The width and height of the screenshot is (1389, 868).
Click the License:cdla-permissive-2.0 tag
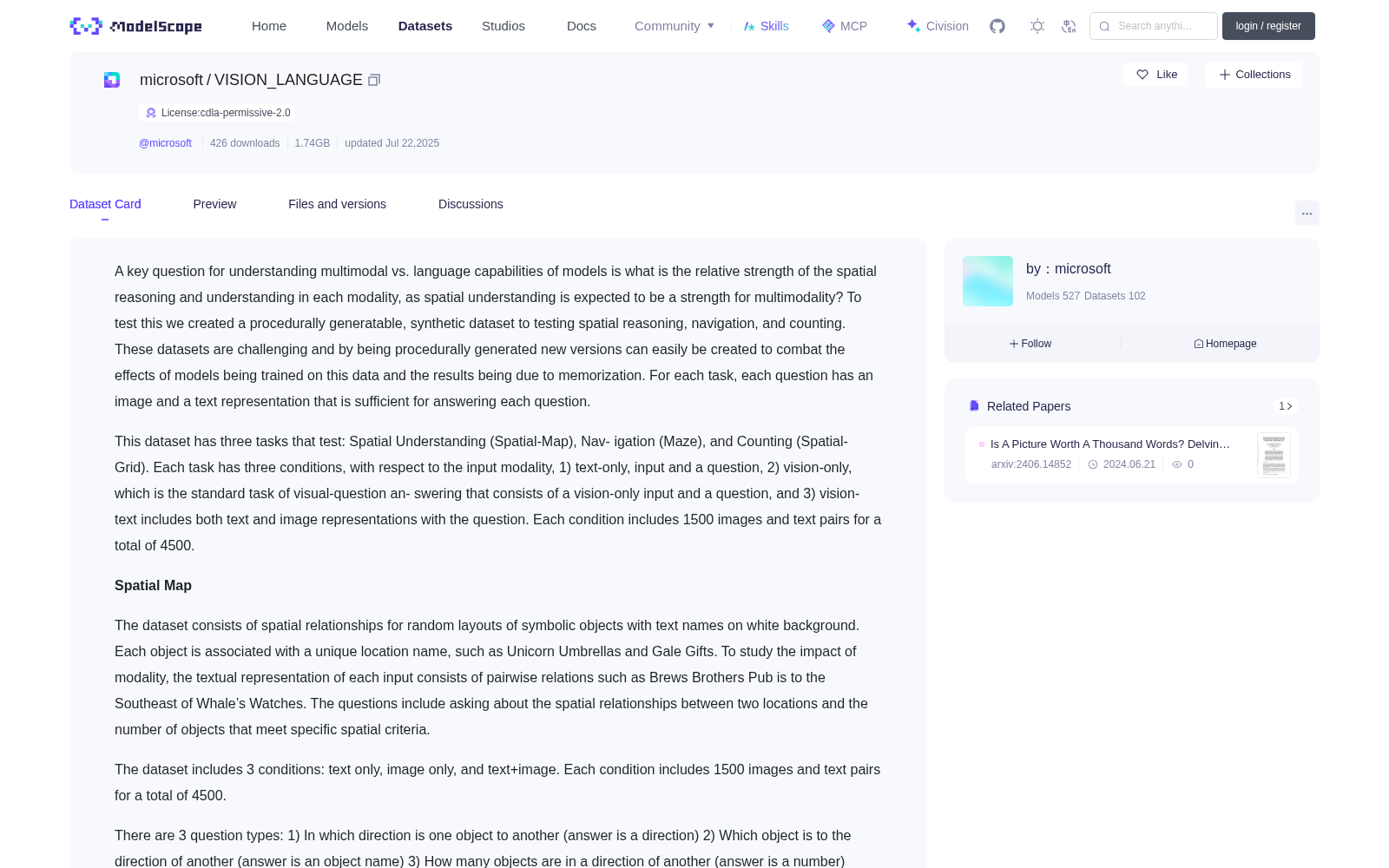click(217, 113)
